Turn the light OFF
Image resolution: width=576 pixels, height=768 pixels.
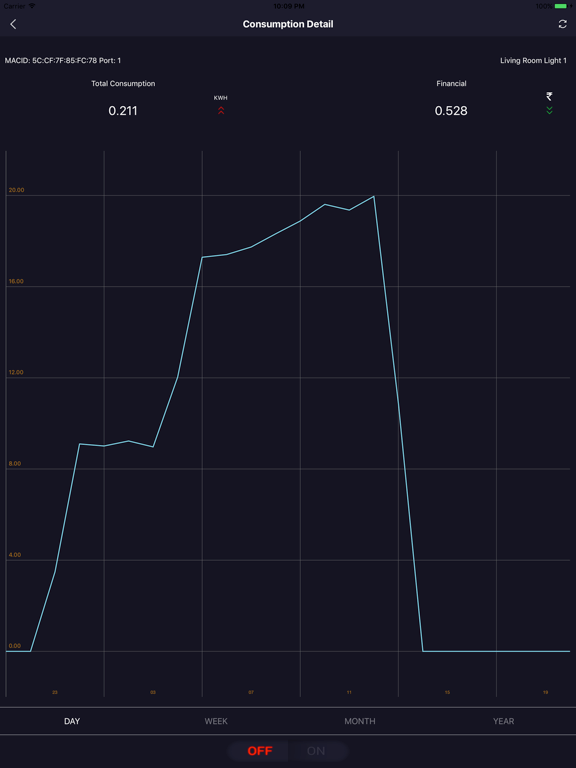point(260,751)
